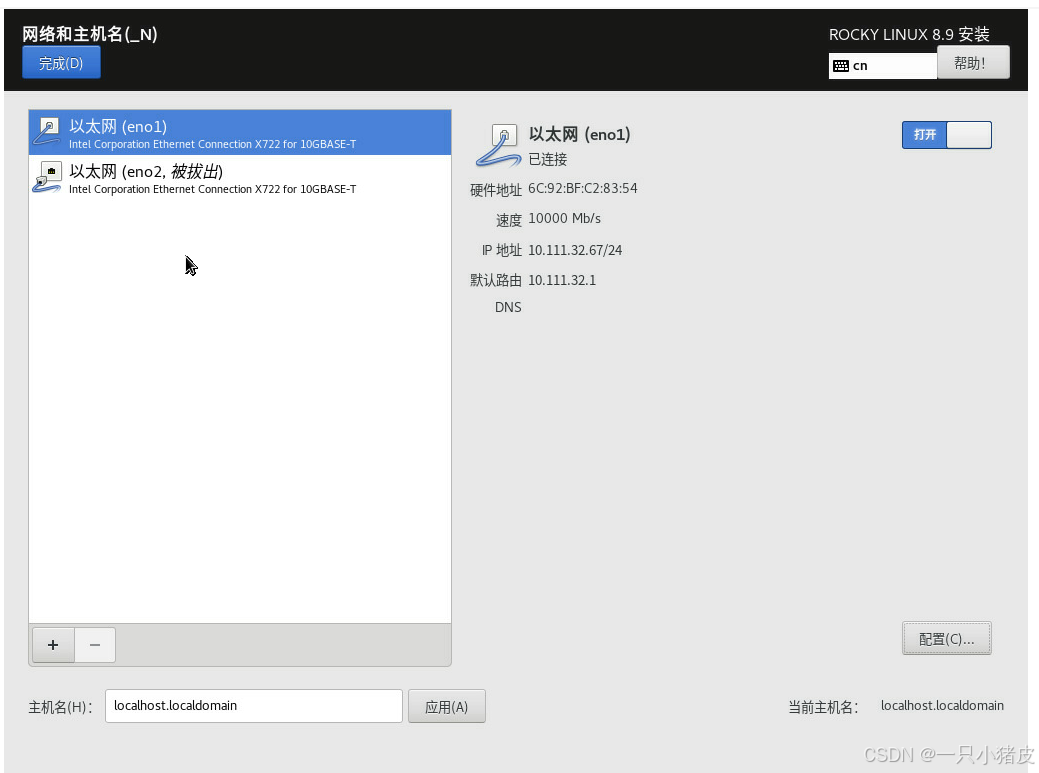Click the eno1 network cable icon in list
This screenshot has width=1039, height=773.
coord(48,131)
